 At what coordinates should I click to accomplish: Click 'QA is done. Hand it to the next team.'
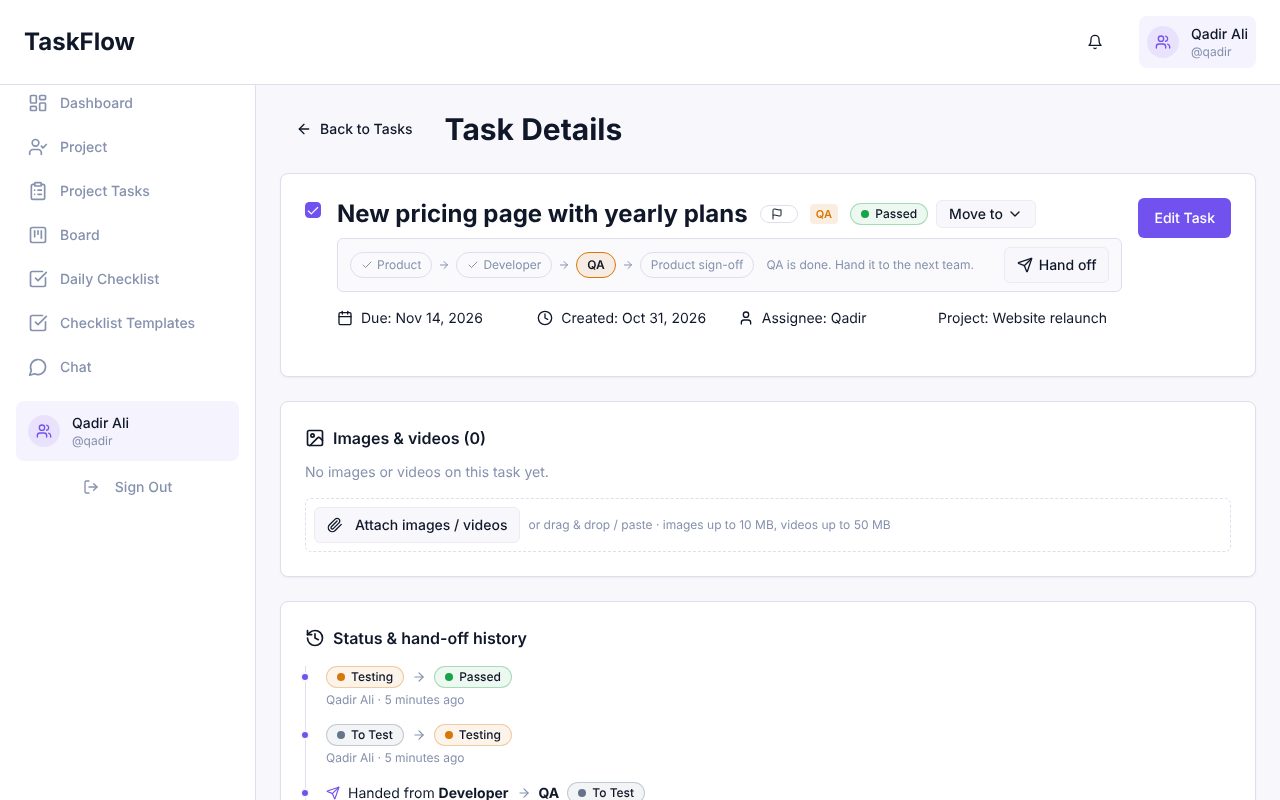click(x=870, y=265)
